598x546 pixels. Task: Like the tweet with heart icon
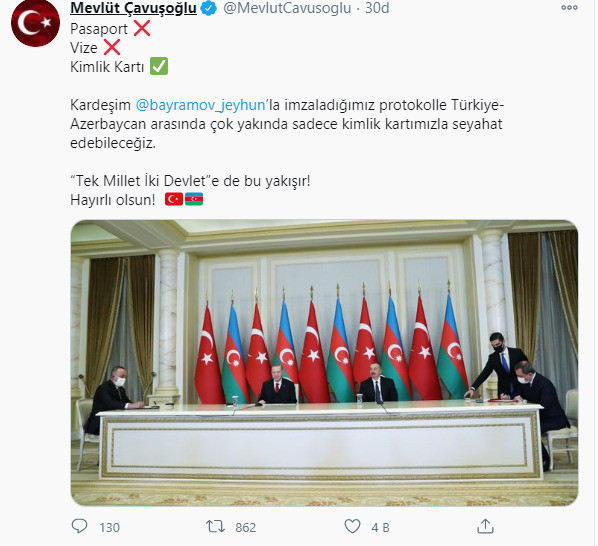click(x=352, y=527)
